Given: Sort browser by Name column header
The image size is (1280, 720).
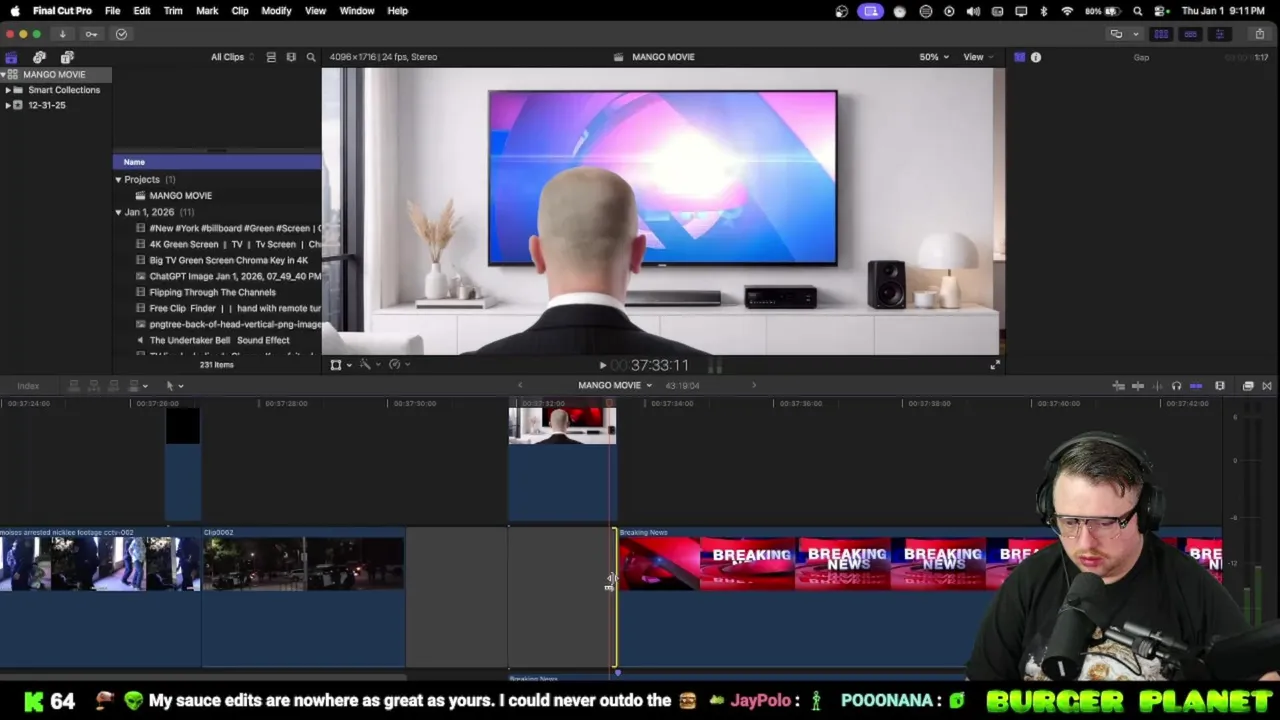Looking at the screenshot, I should coord(216,162).
